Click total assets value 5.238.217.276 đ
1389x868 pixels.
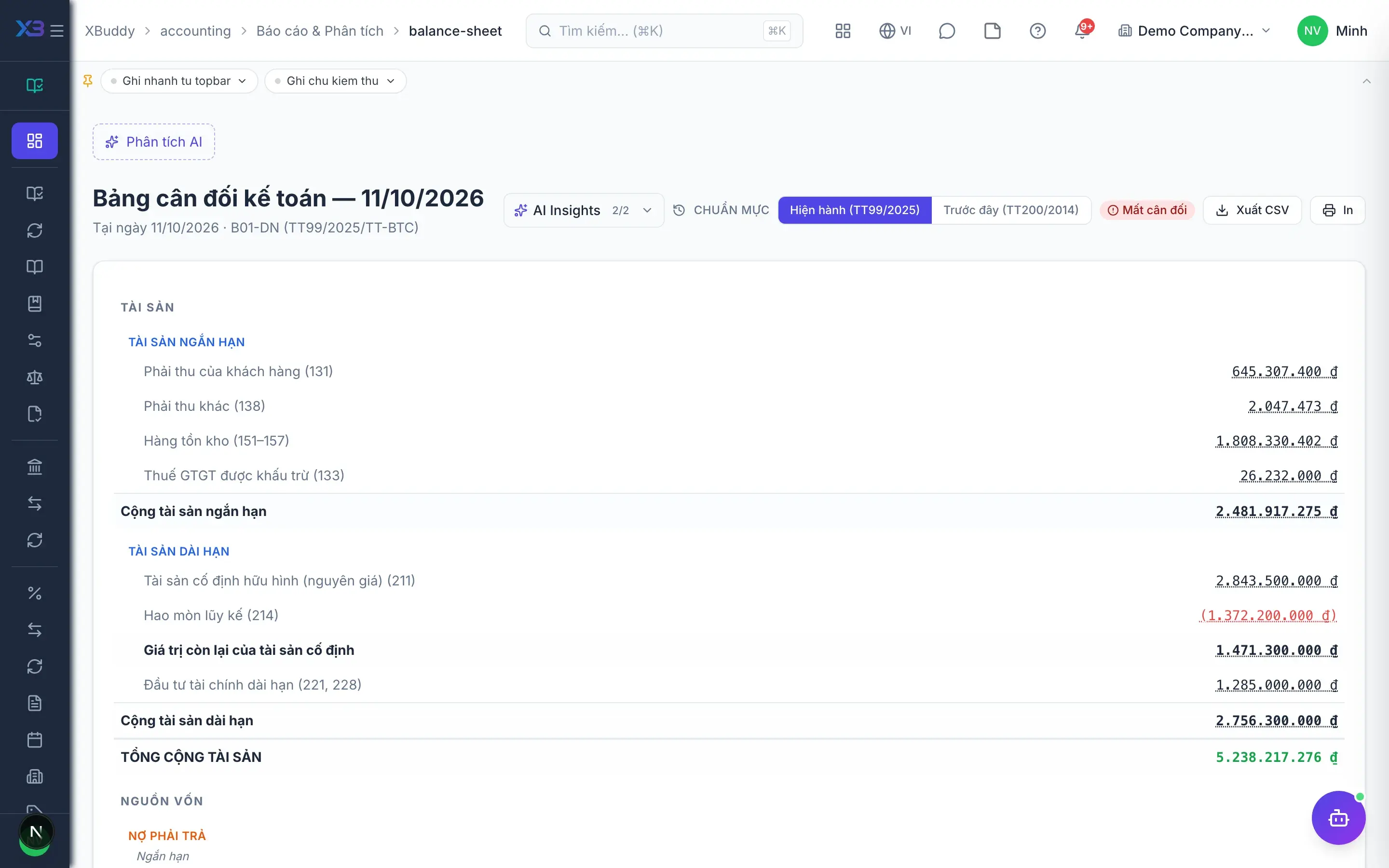pos(1277,757)
